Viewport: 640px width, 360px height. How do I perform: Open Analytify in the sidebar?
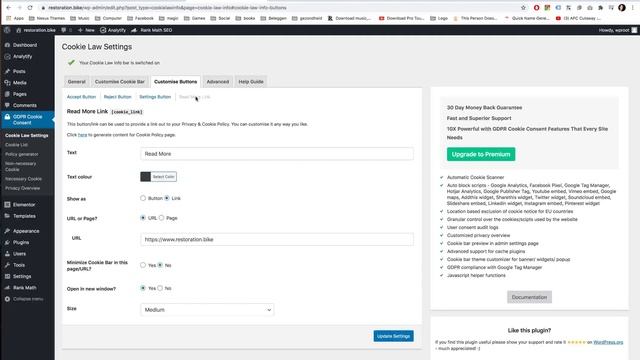coord(22,57)
